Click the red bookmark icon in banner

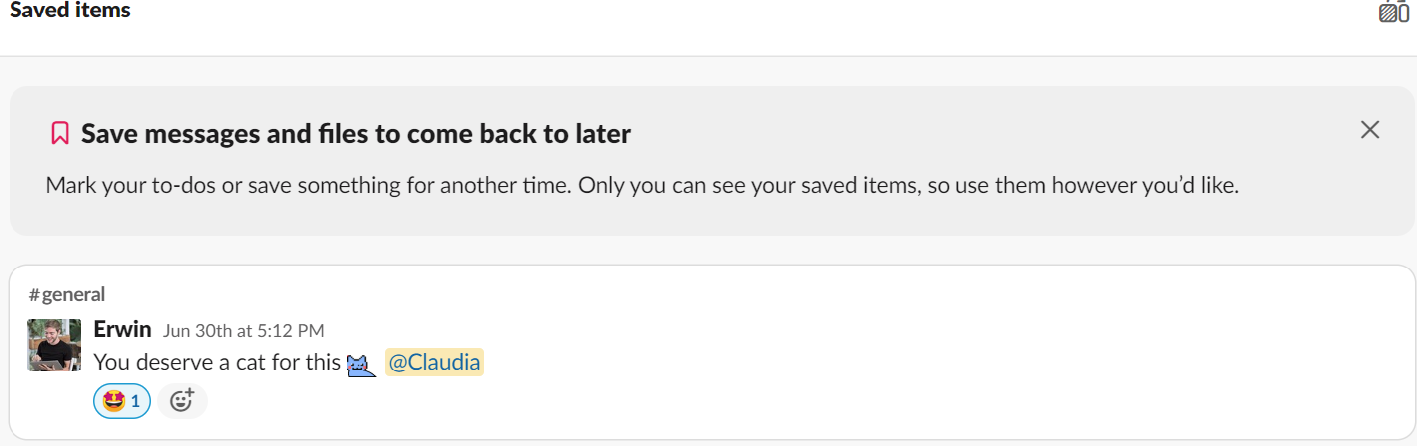tap(60, 133)
